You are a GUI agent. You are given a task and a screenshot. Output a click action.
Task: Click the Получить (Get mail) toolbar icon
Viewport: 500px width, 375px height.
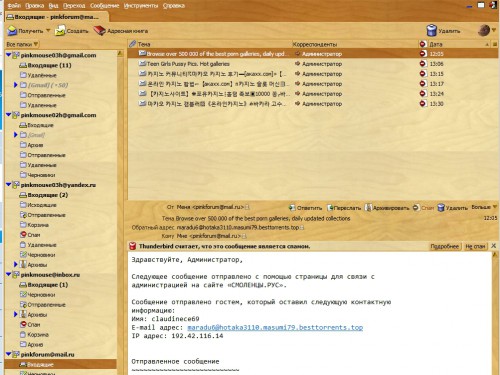coord(12,31)
